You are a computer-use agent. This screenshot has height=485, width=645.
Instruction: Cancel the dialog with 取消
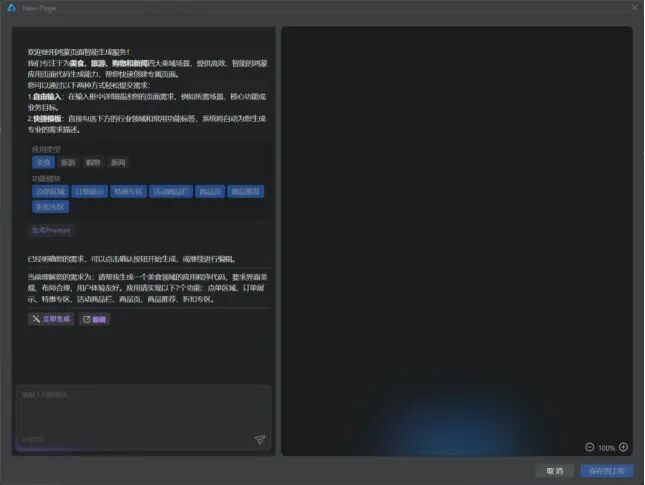click(x=555, y=471)
